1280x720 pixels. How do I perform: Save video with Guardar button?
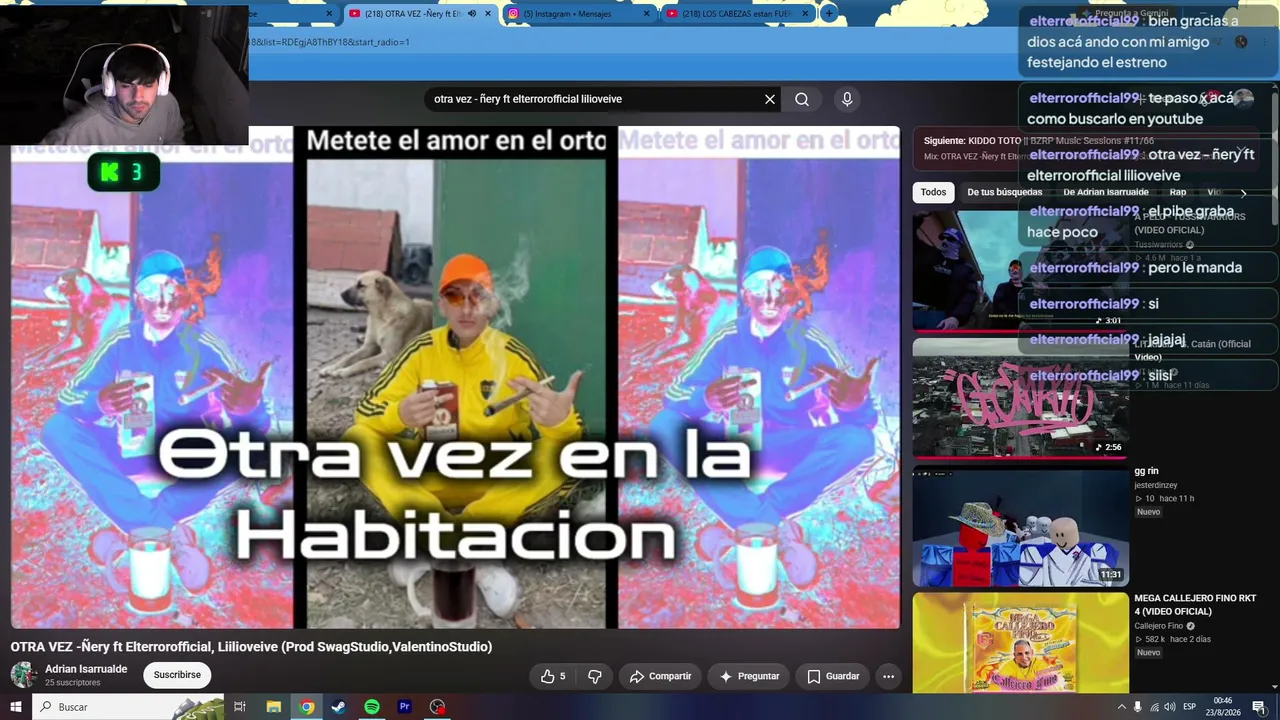(833, 676)
